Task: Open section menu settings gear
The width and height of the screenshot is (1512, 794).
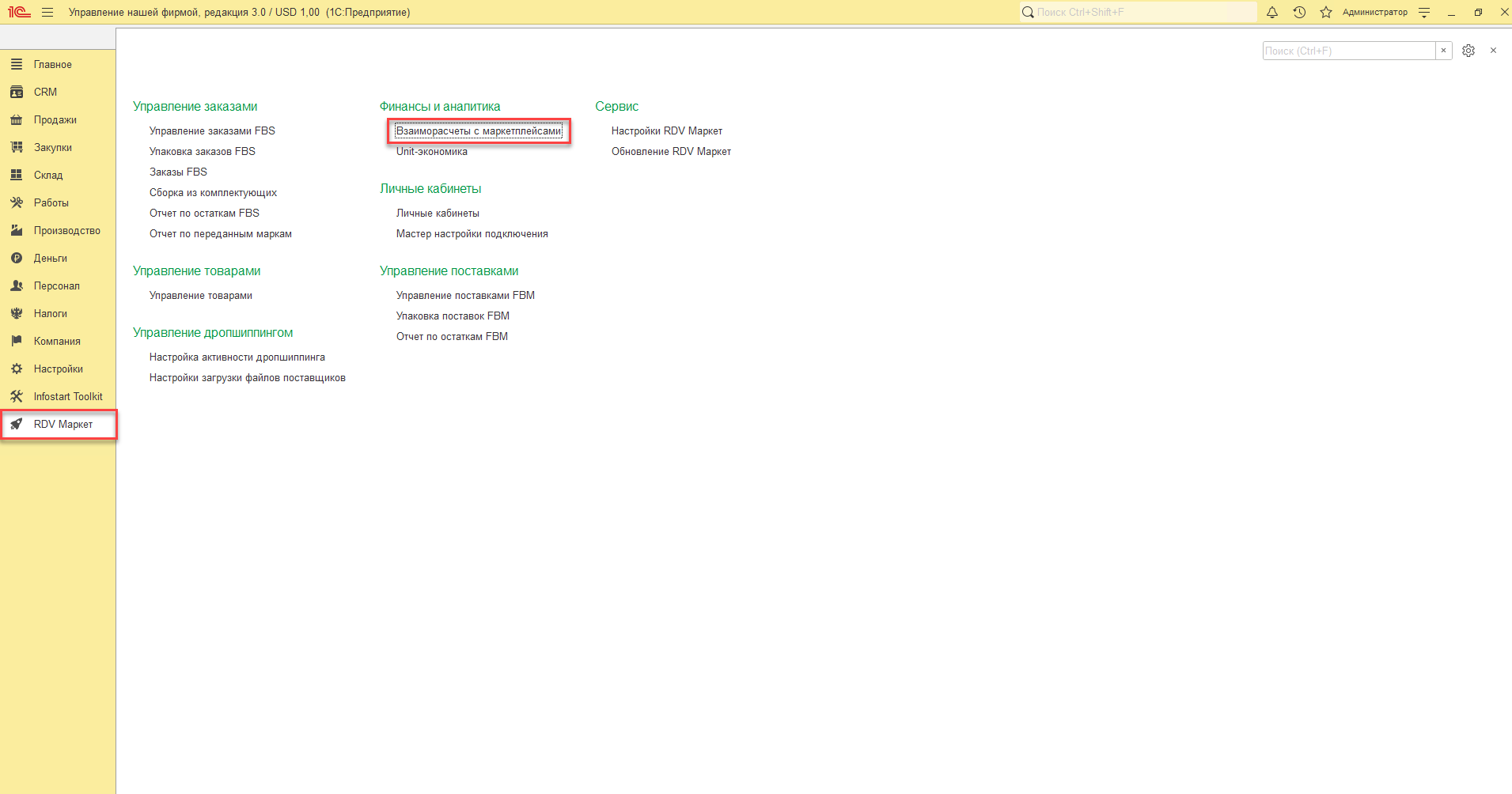Action: [1468, 51]
